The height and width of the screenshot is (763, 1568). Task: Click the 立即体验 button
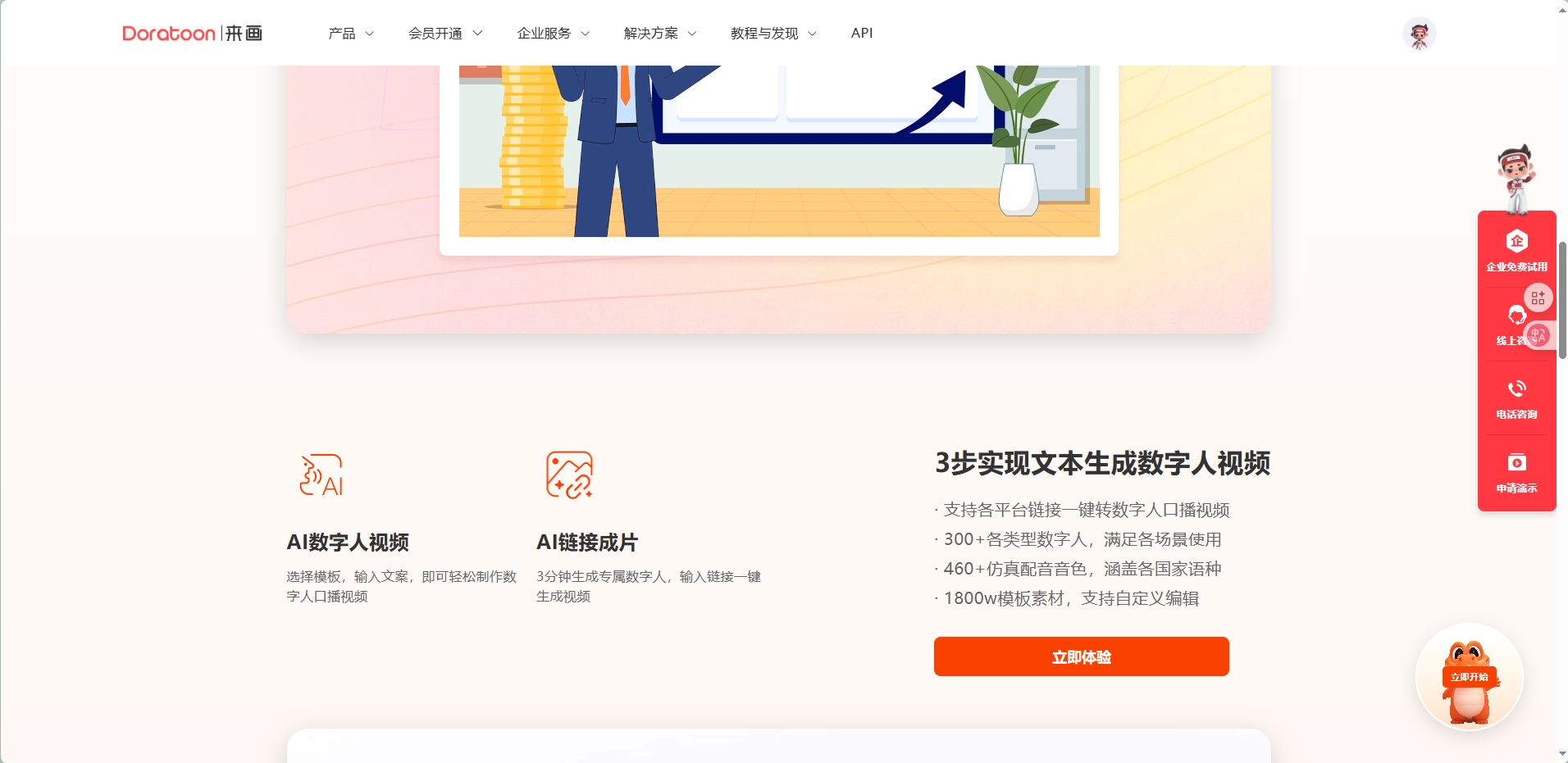coord(1081,656)
